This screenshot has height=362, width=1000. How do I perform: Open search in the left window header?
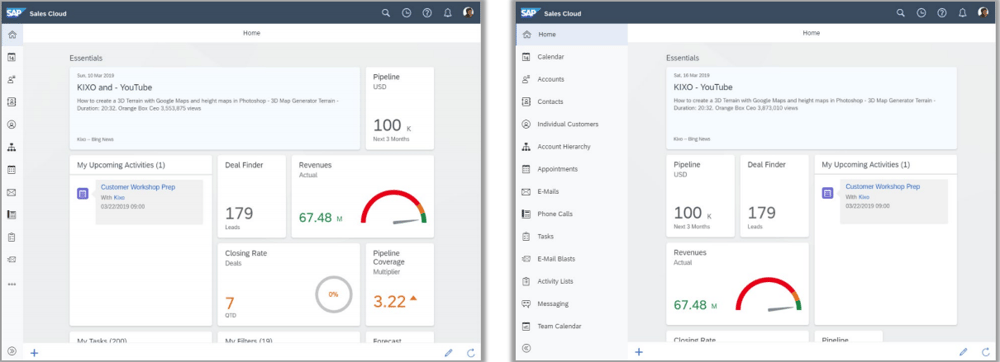[385, 13]
